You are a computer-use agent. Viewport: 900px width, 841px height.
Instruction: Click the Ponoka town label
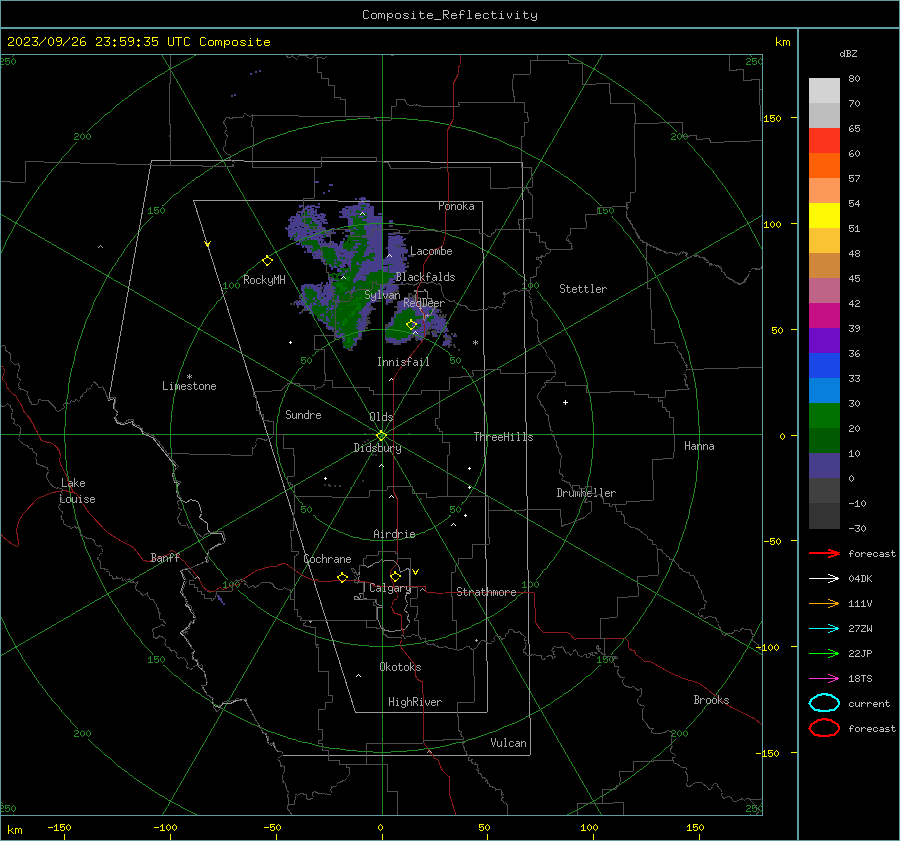tap(456, 206)
